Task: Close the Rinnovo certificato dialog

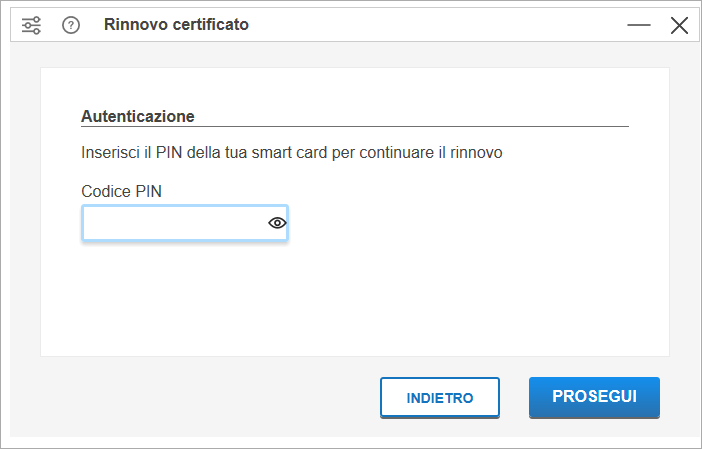Action: pos(679,25)
